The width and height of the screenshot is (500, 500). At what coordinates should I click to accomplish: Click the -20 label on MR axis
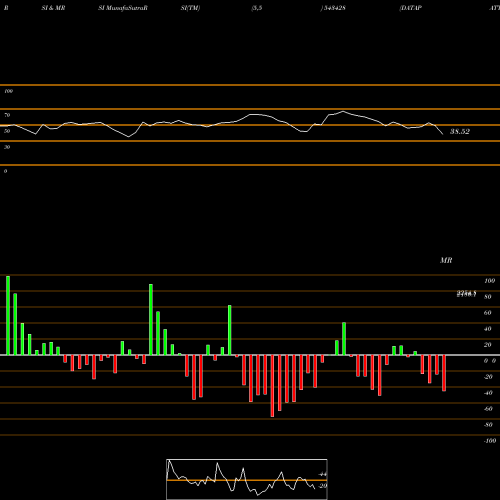pyautogui.click(x=488, y=377)
